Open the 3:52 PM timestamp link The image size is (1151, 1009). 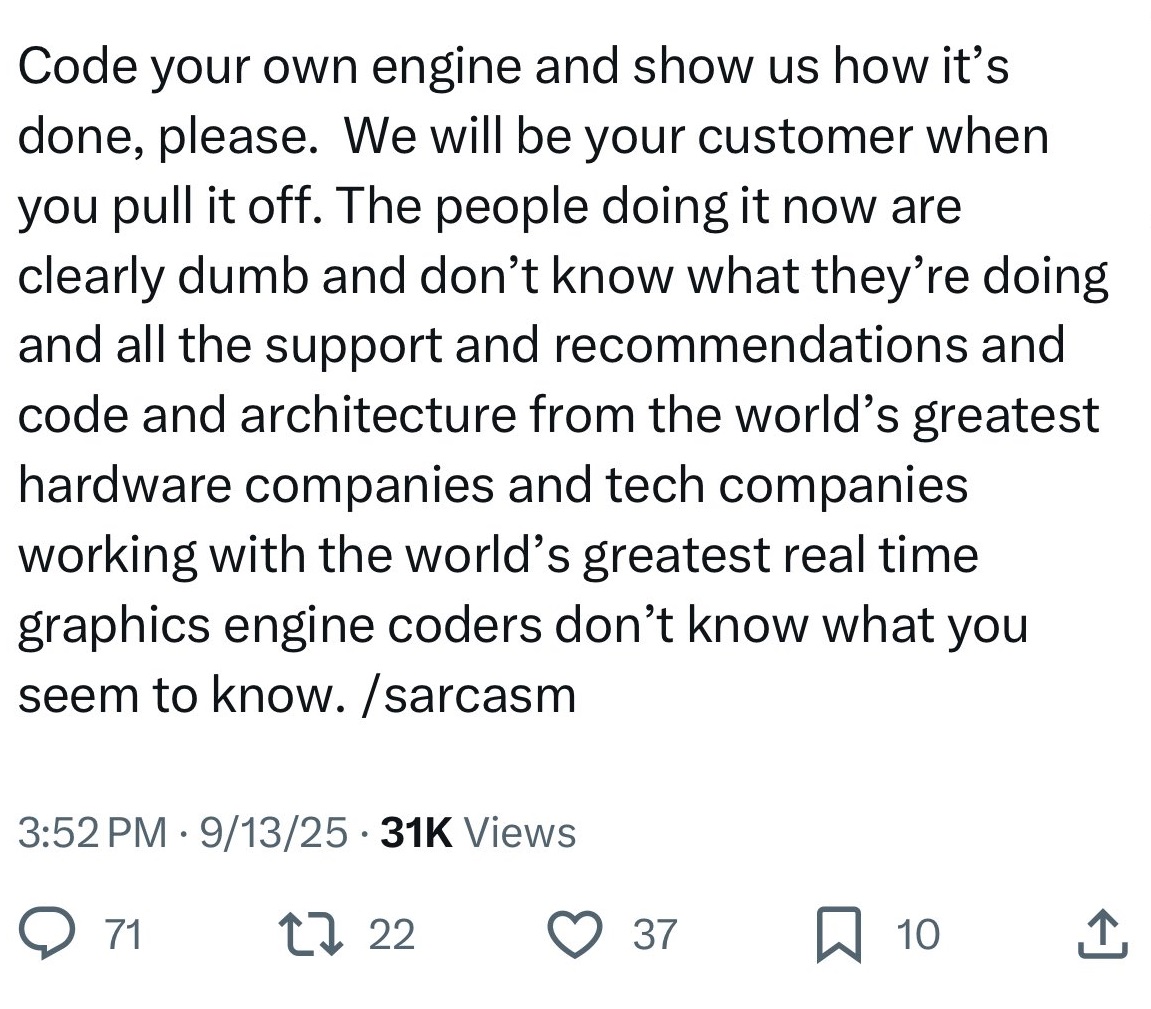(93, 833)
